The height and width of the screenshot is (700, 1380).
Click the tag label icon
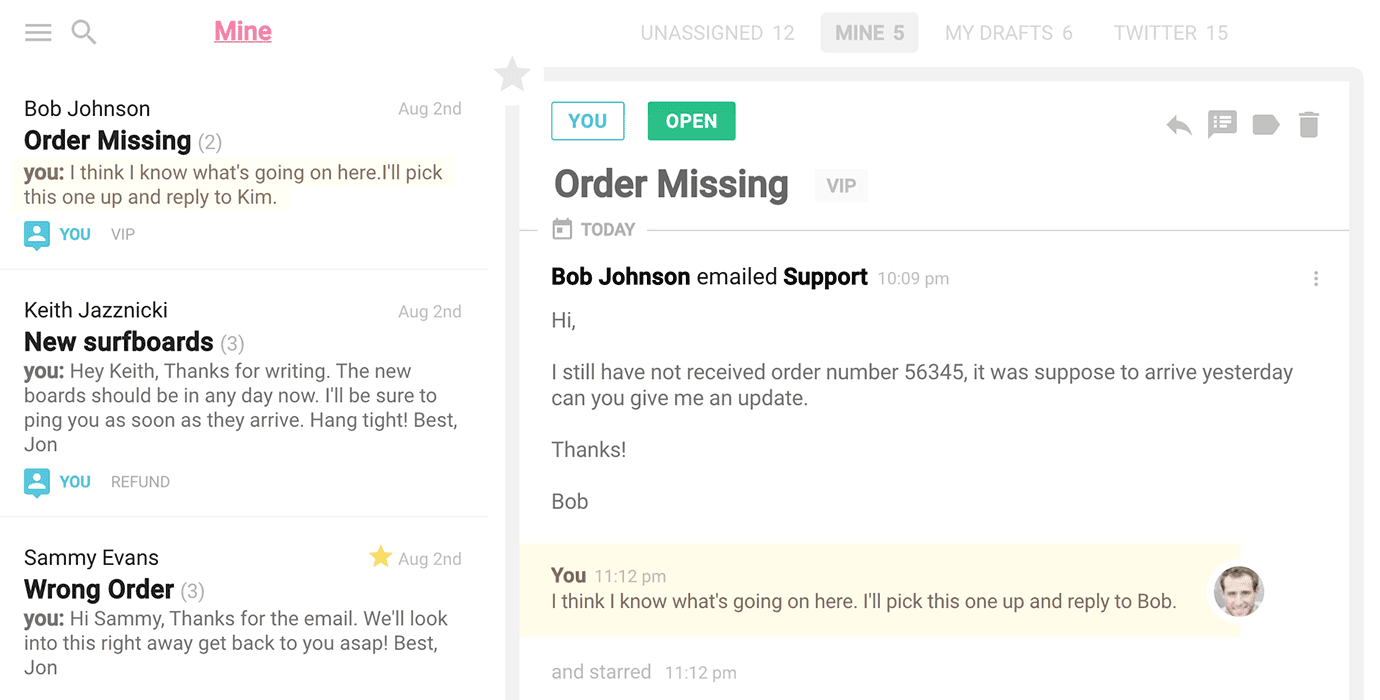point(1266,125)
